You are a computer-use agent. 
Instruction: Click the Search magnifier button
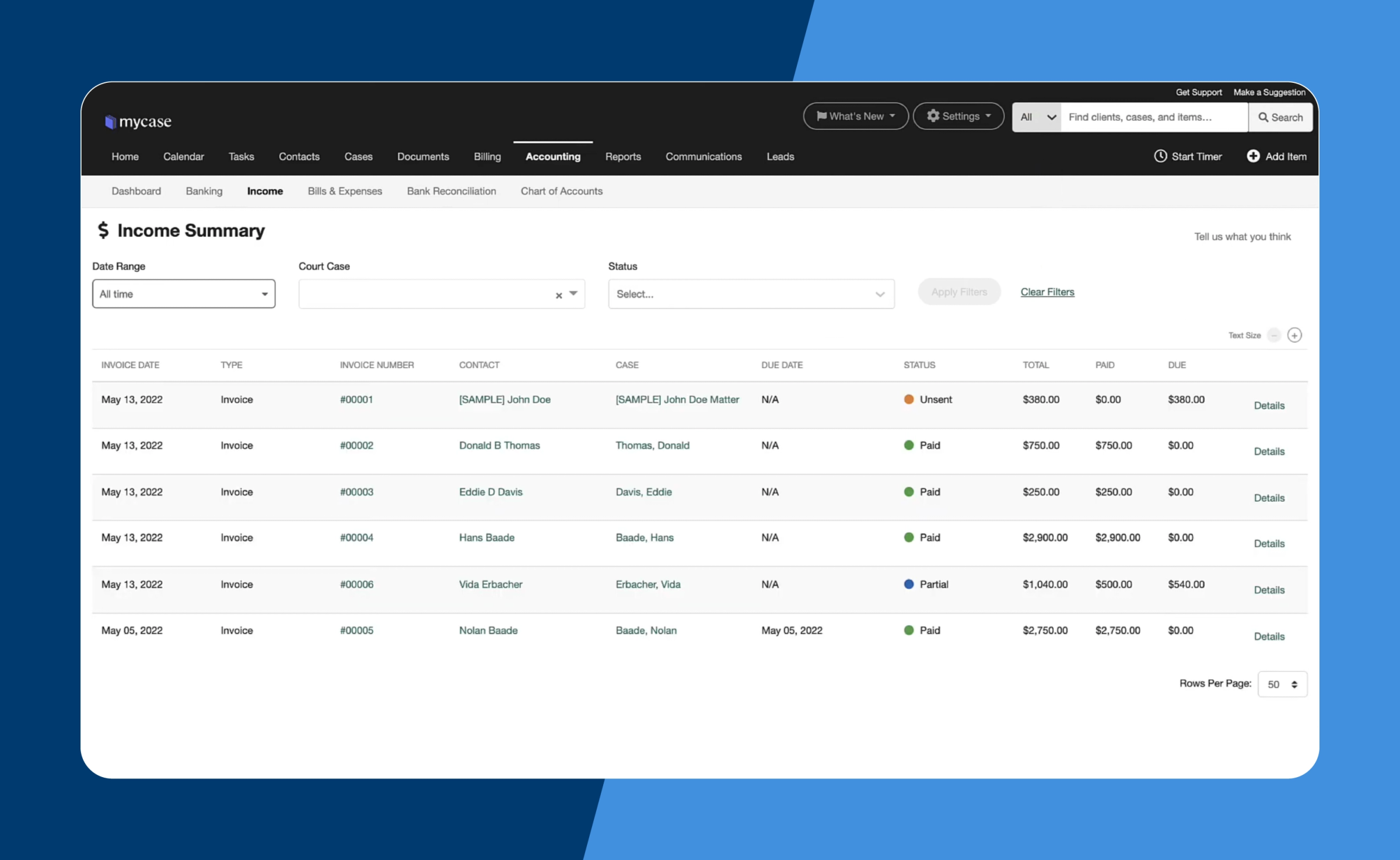click(1280, 117)
